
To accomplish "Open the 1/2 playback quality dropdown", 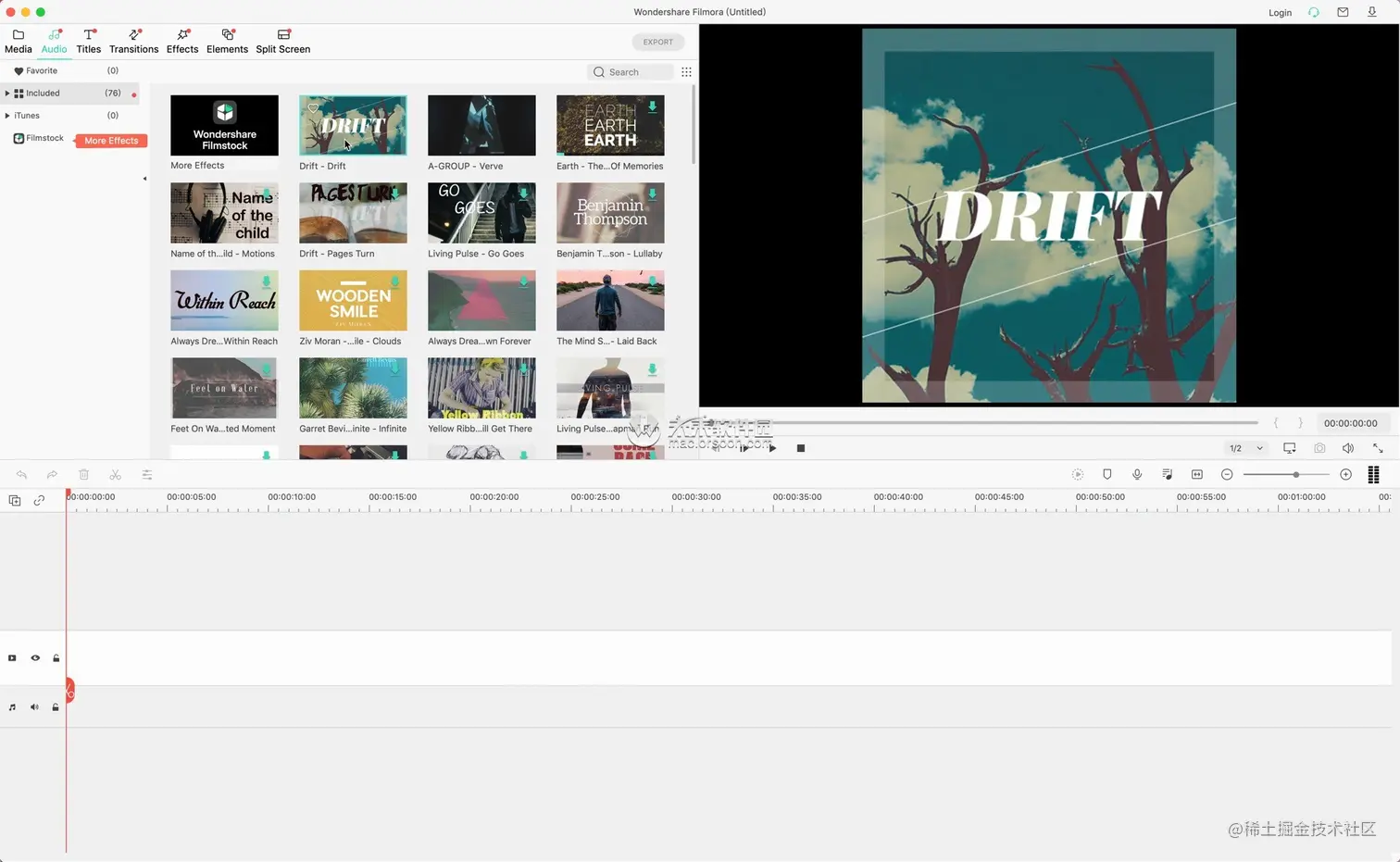I will click(x=1245, y=448).
